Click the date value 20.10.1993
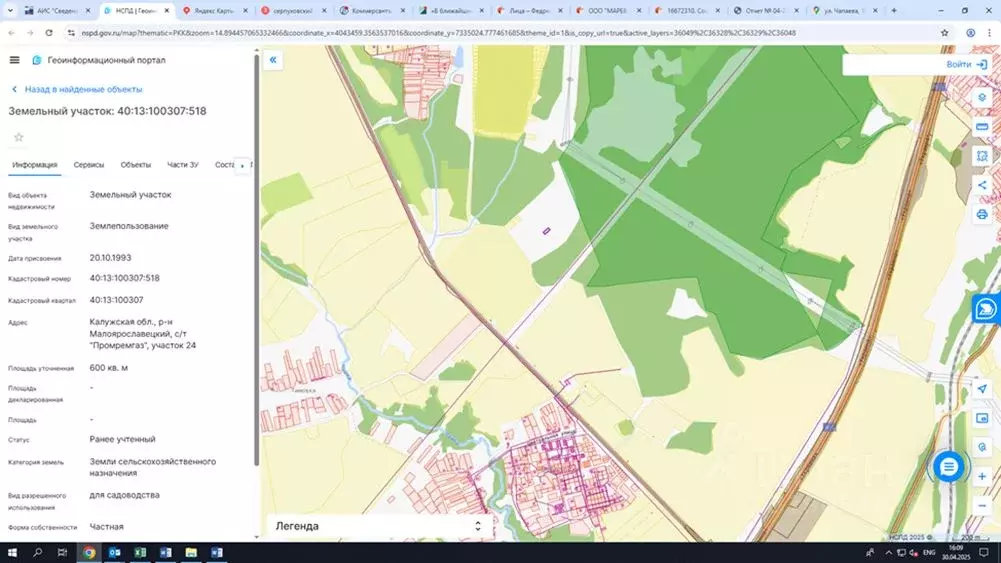 [110, 258]
